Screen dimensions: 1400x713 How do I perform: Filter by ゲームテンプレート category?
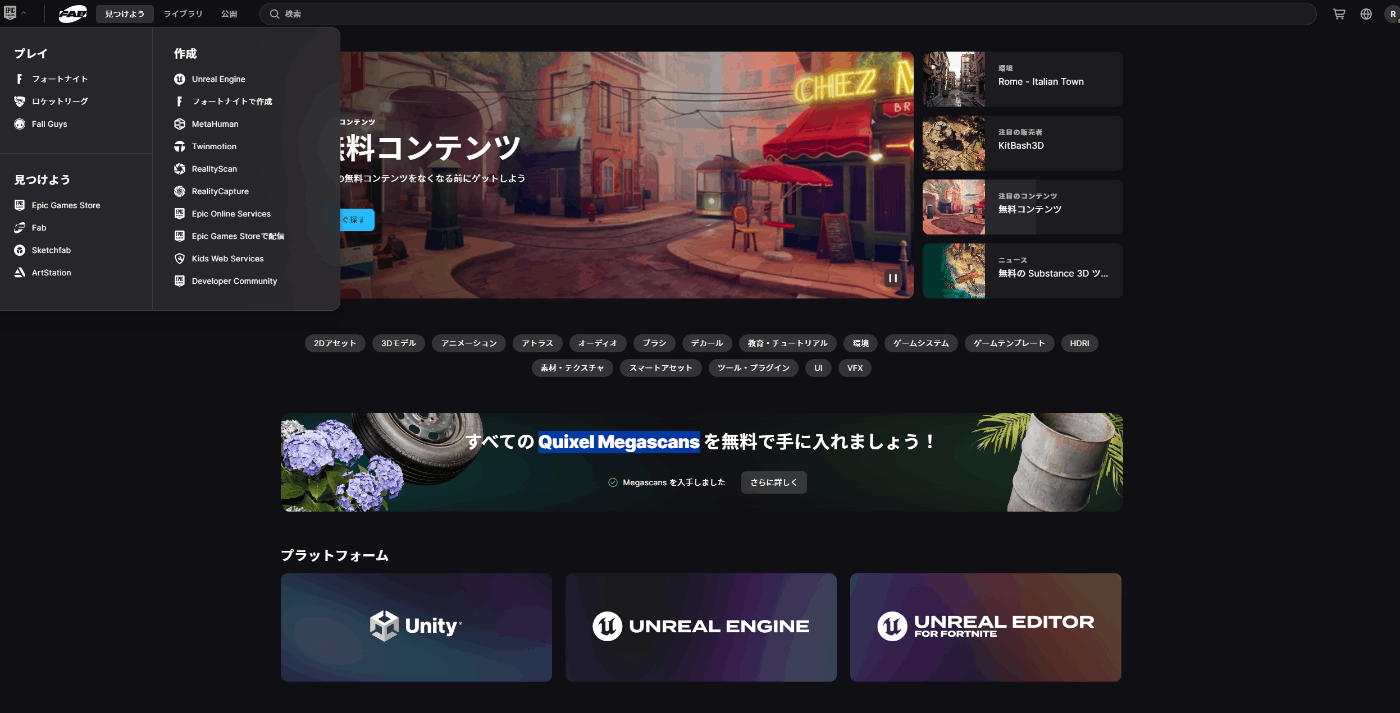(x=1009, y=343)
